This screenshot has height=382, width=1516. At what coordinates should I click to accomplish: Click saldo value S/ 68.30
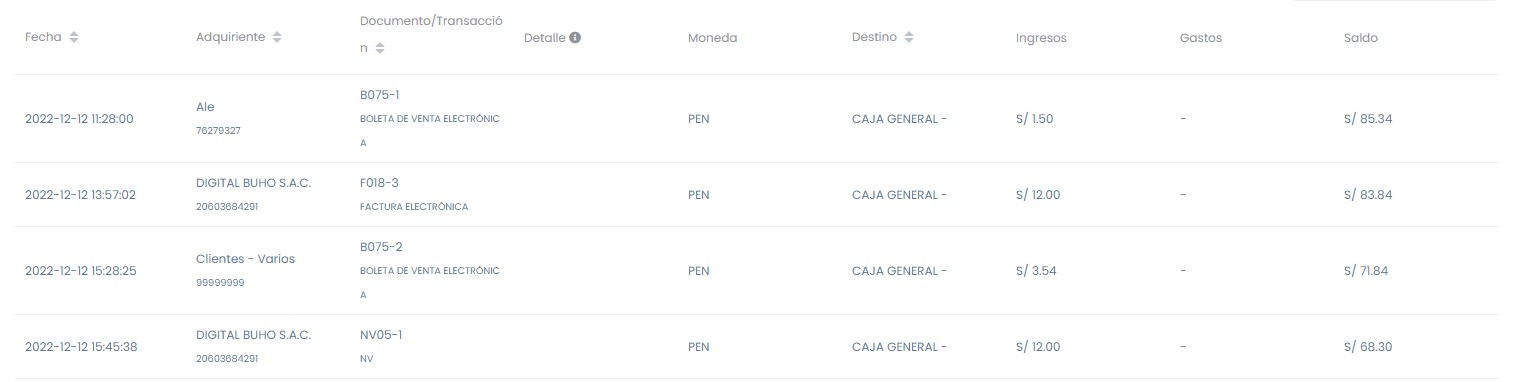coord(1368,347)
